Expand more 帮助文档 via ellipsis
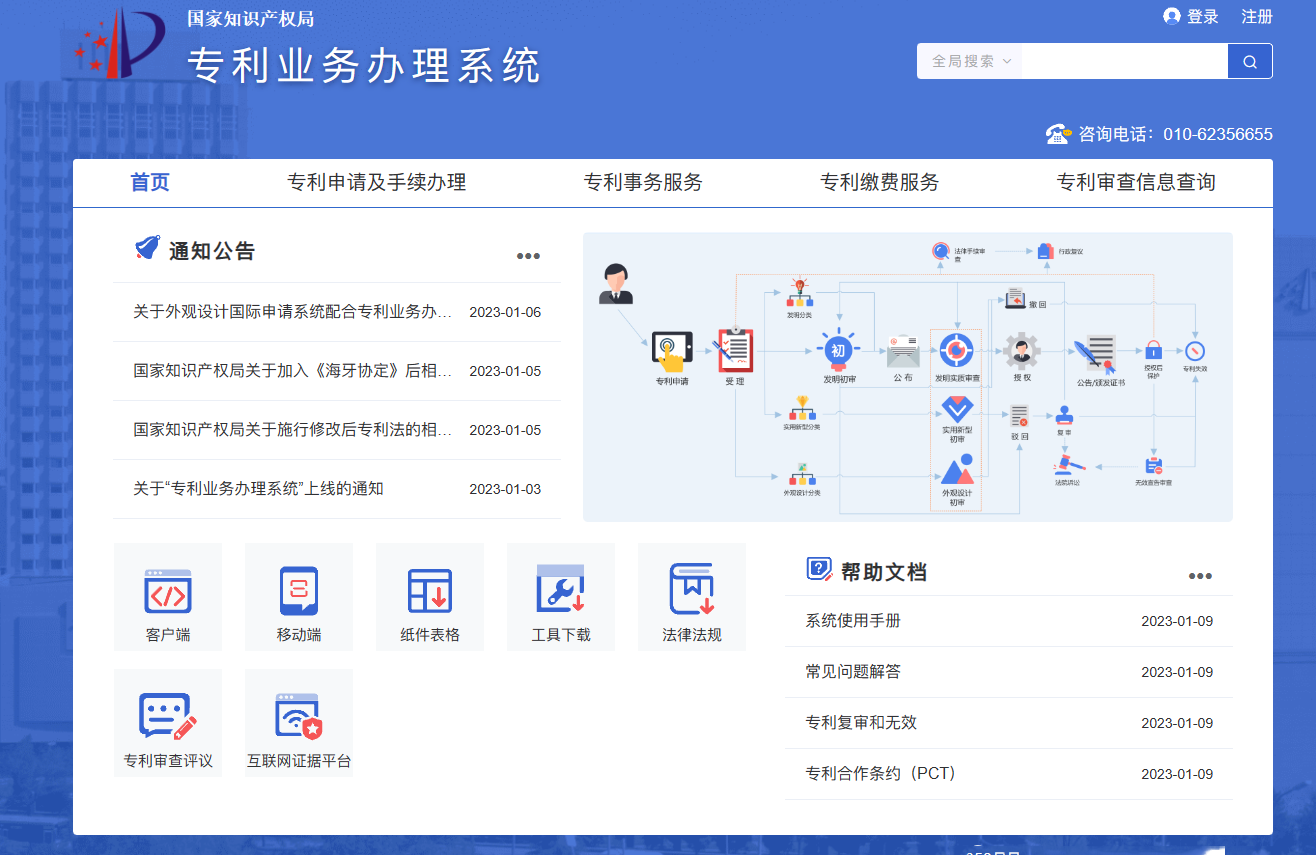This screenshot has width=1316, height=855. coord(1200,576)
